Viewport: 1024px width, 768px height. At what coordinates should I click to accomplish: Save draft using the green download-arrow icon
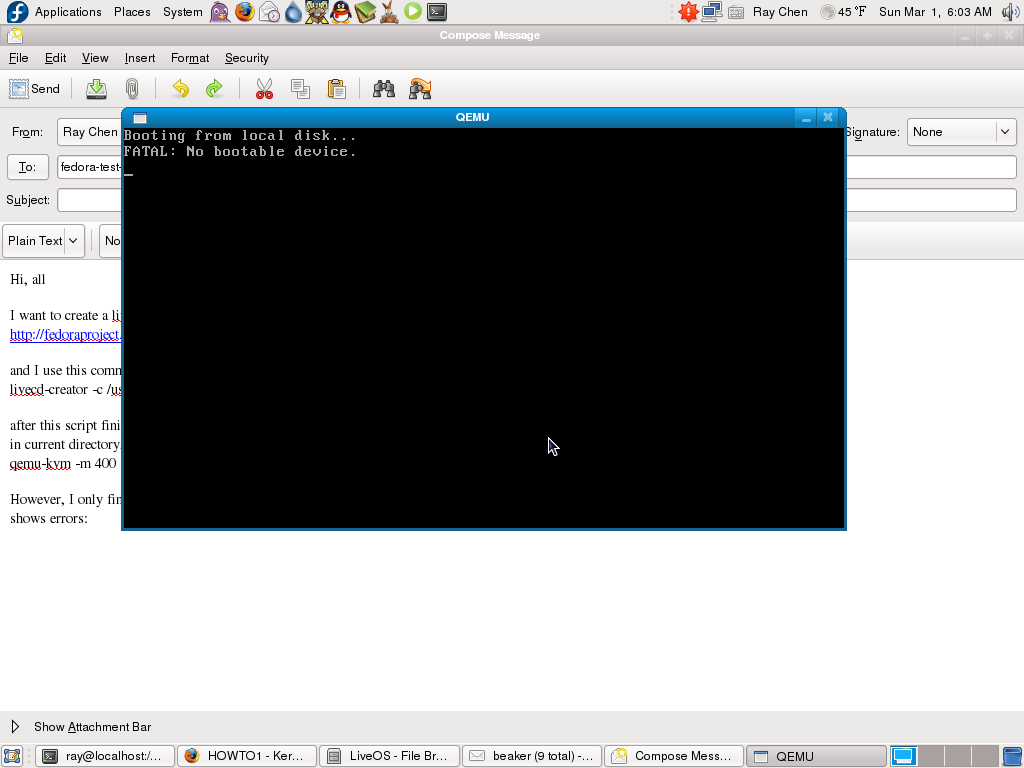coord(97,89)
